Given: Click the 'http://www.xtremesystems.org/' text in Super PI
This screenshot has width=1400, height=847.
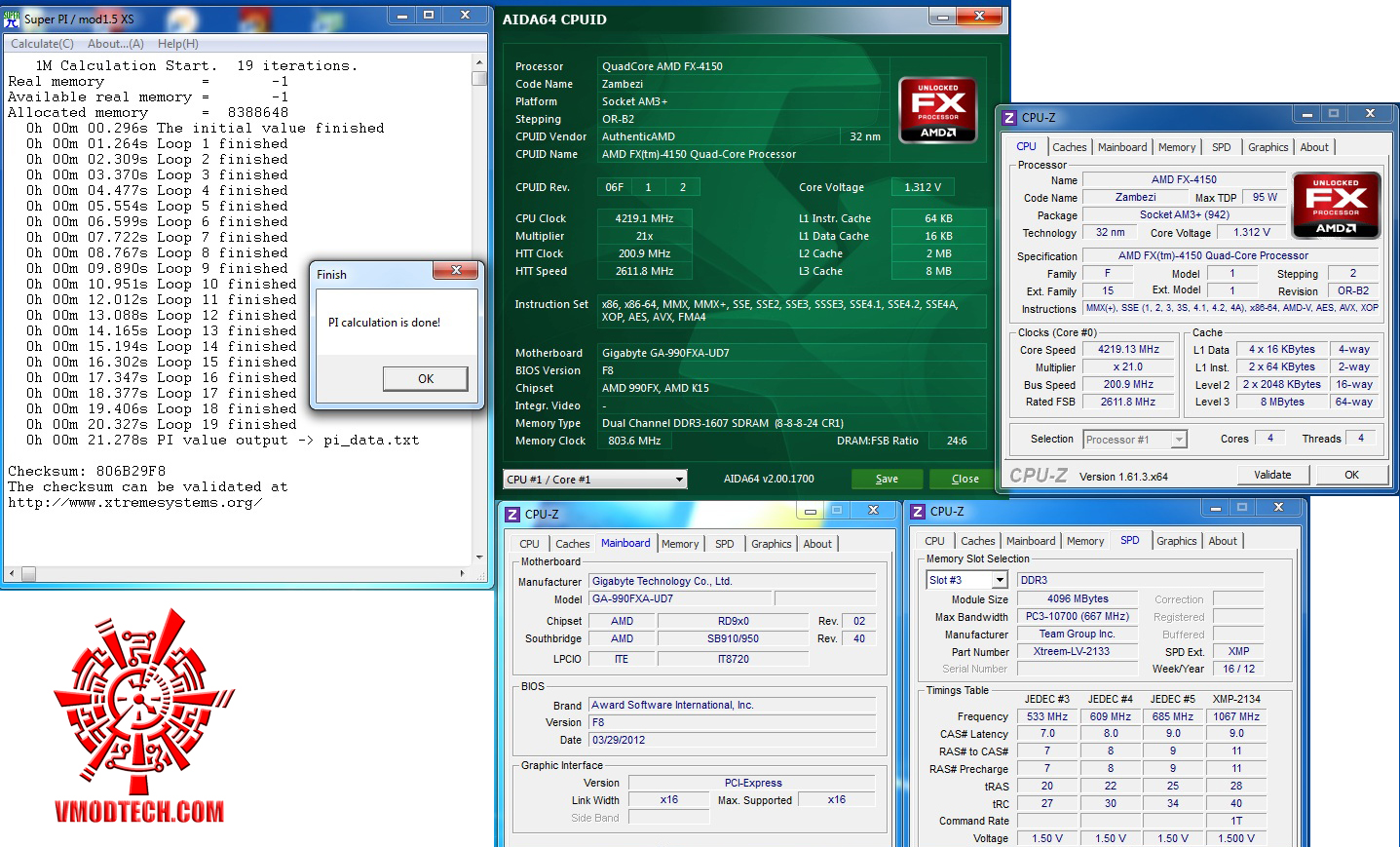Looking at the screenshot, I should point(135,502).
